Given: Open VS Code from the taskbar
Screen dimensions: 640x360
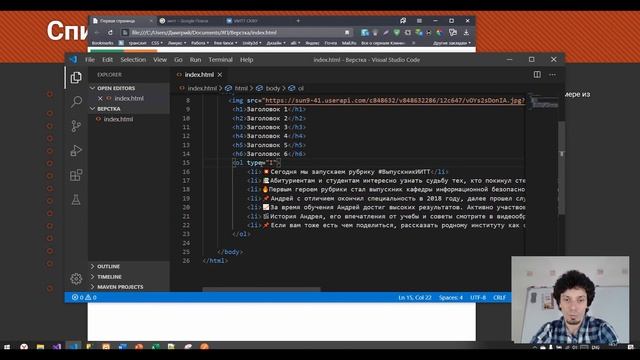Looking at the screenshot, I should (x=73, y=347).
